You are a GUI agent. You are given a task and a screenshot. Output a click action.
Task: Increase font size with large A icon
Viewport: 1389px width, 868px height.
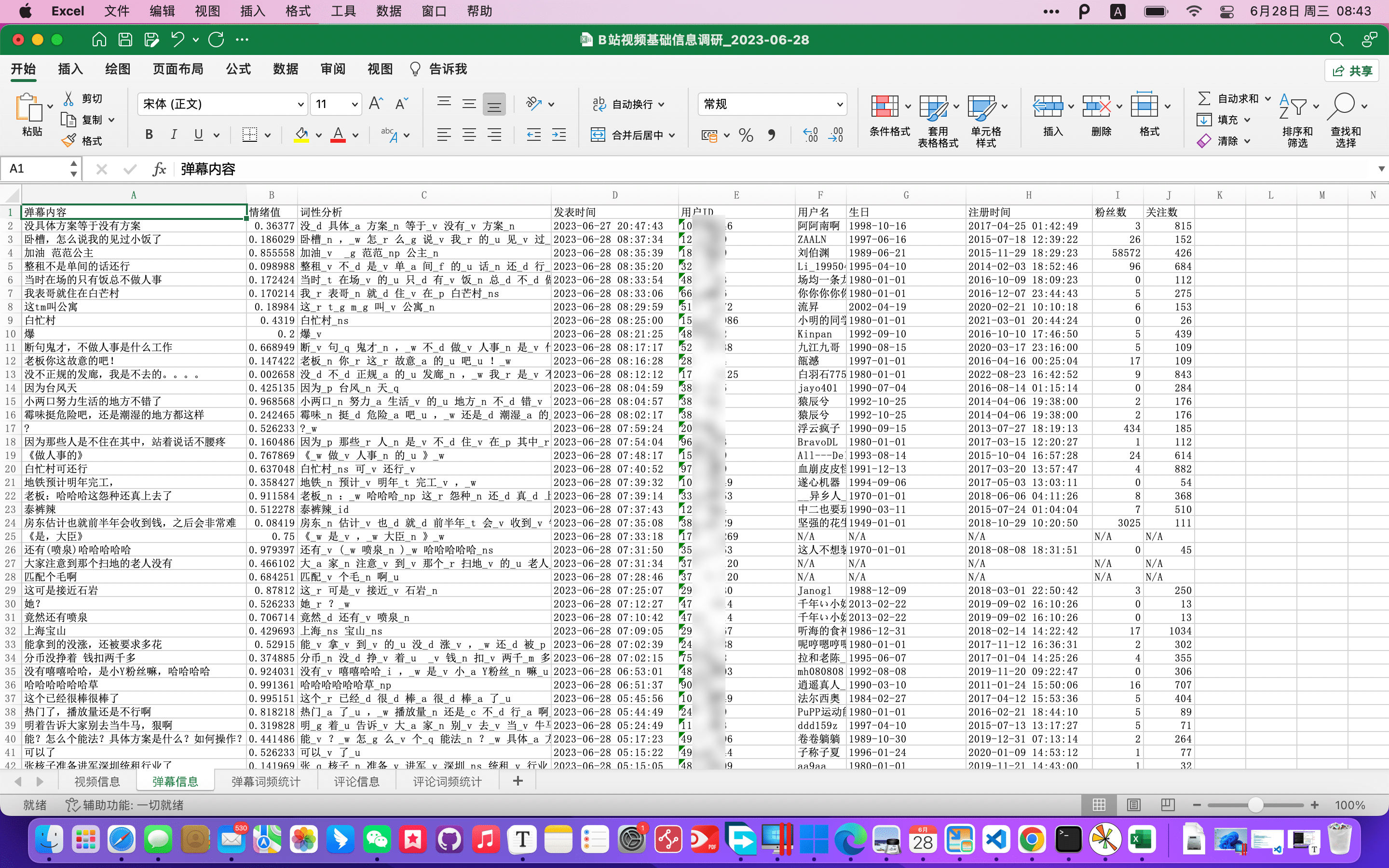pyautogui.click(x=376, y=104)
